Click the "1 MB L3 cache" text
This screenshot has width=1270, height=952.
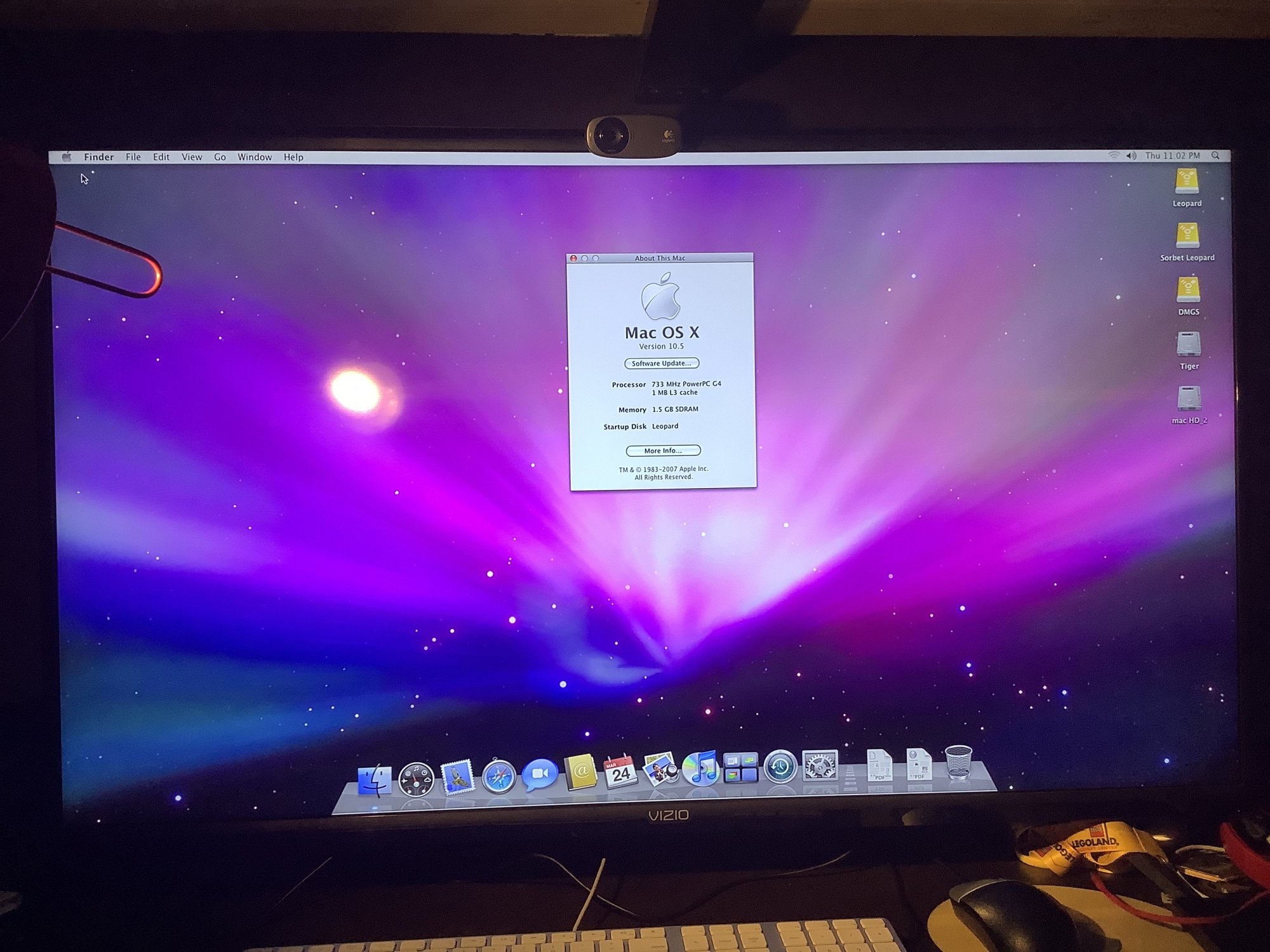pyautogui.click(x=674, y=393)
